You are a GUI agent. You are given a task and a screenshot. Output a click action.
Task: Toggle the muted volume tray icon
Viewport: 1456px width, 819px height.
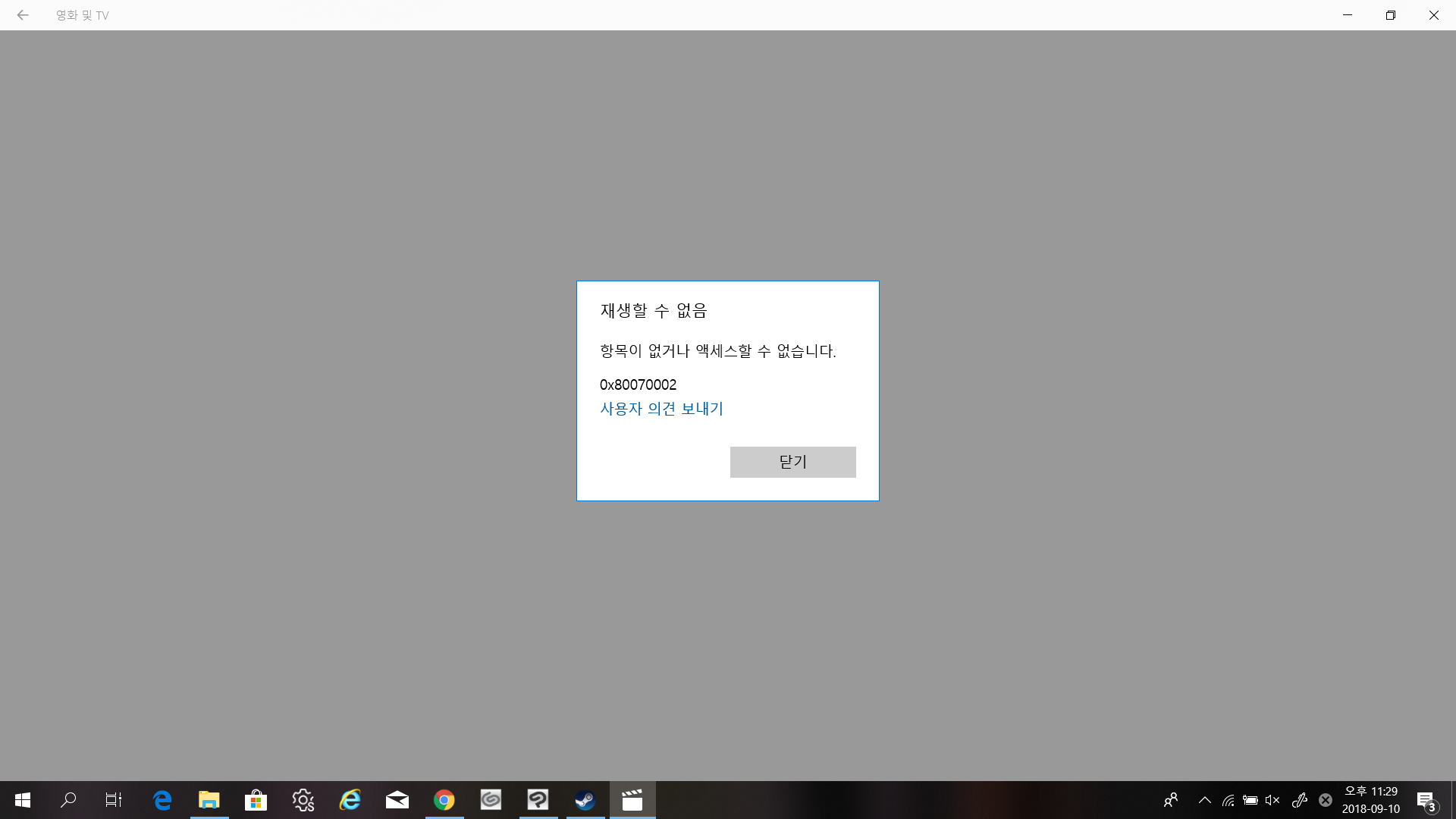[1272, 800]
